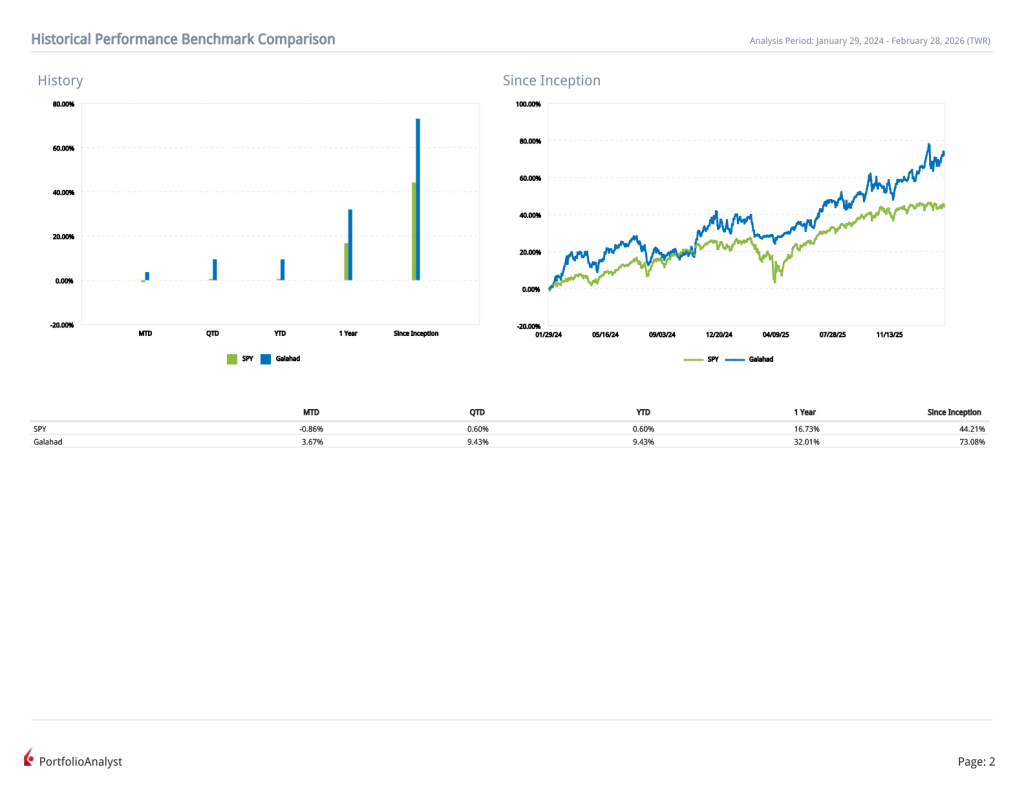Click the 80.00% label on History chart axis
Image resolution: width=1024 pixels, height=791 pixels.
[x=63, y=105]
